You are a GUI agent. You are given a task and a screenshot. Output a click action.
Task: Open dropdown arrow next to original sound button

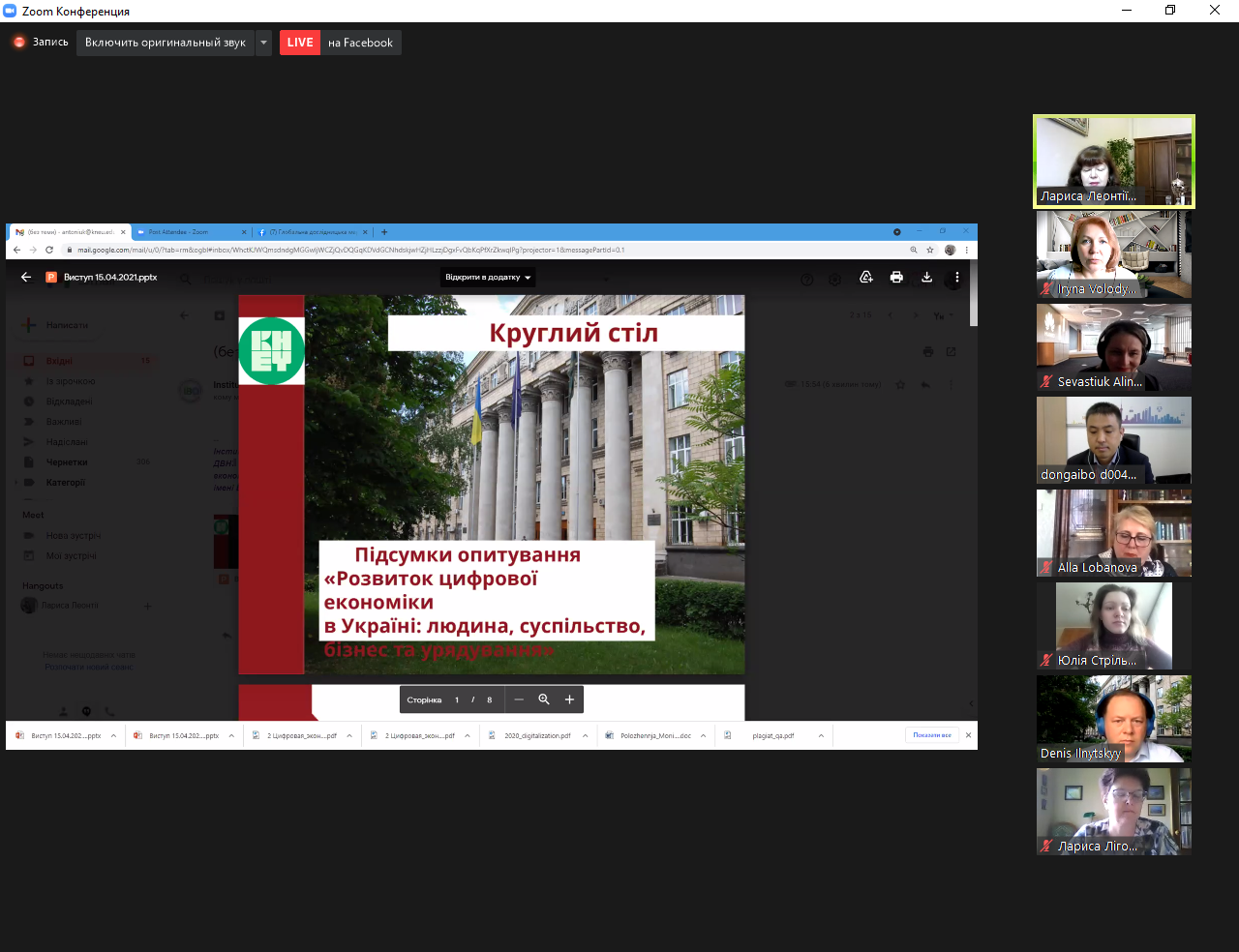pos(263,43)
